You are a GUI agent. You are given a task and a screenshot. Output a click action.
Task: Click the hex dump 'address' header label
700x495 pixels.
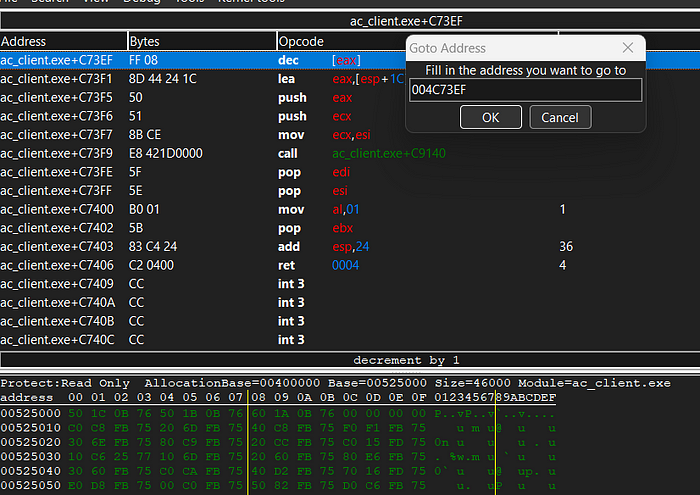coord(27,397)
